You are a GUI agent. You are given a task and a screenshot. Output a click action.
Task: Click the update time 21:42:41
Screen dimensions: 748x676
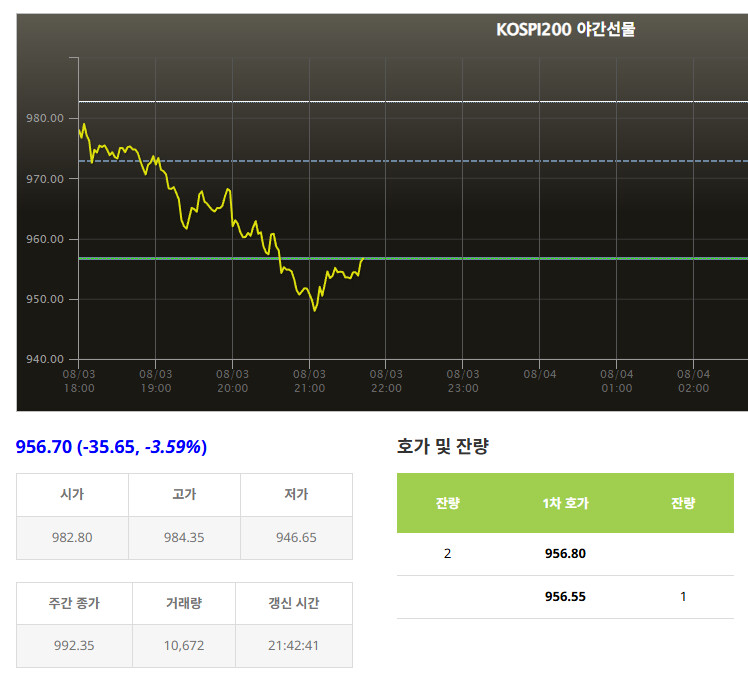coord(293,645)
